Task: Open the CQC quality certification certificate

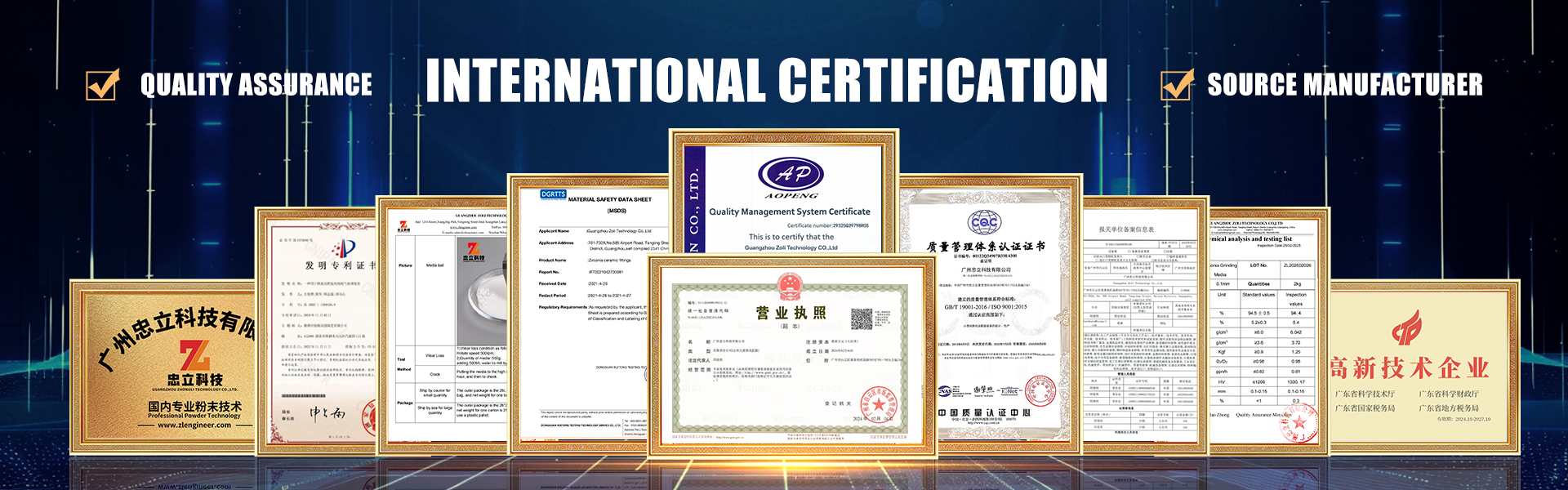Action: coord(990,314)
